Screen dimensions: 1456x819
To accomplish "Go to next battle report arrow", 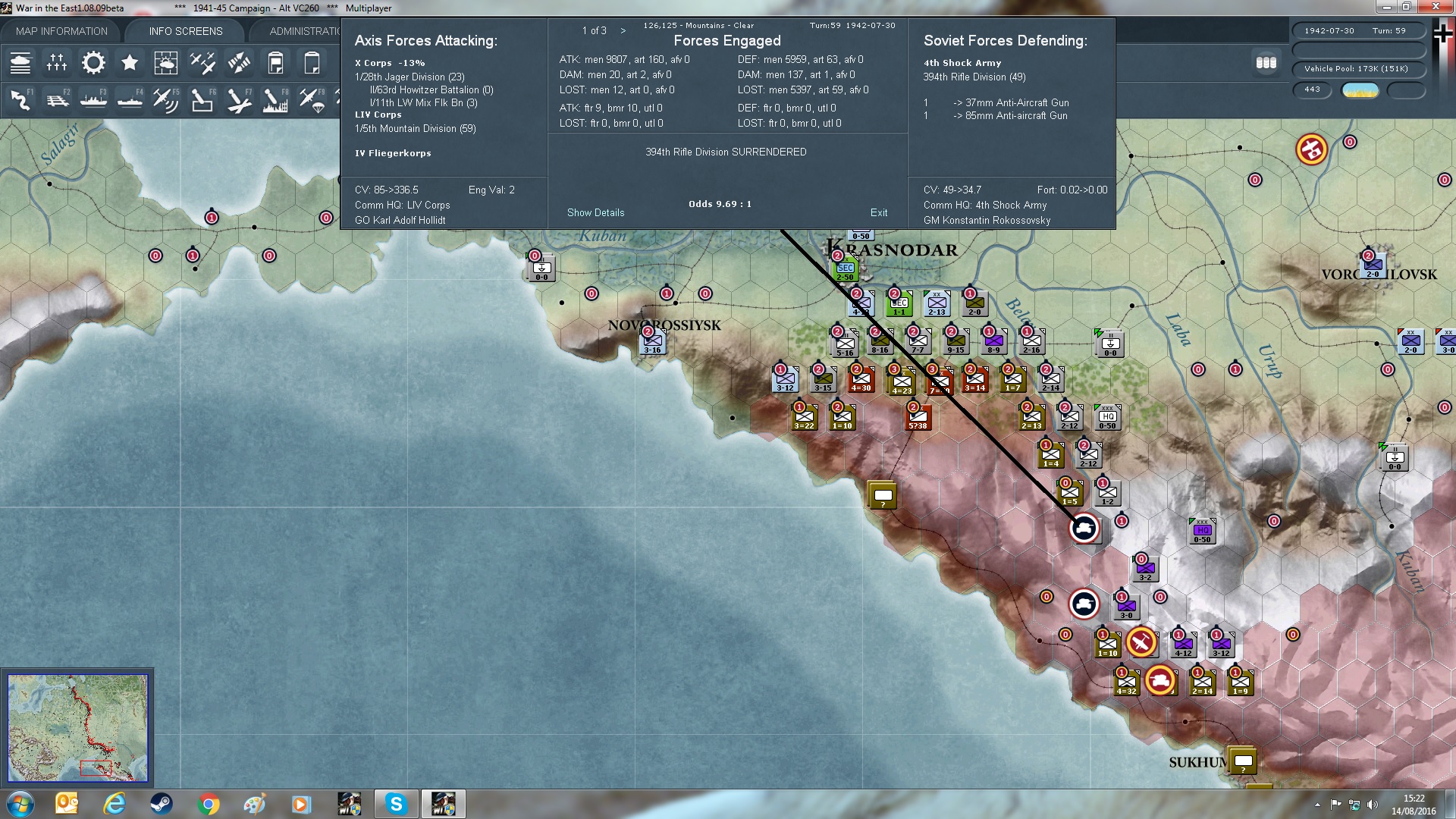I will click(x=623, y=31).
